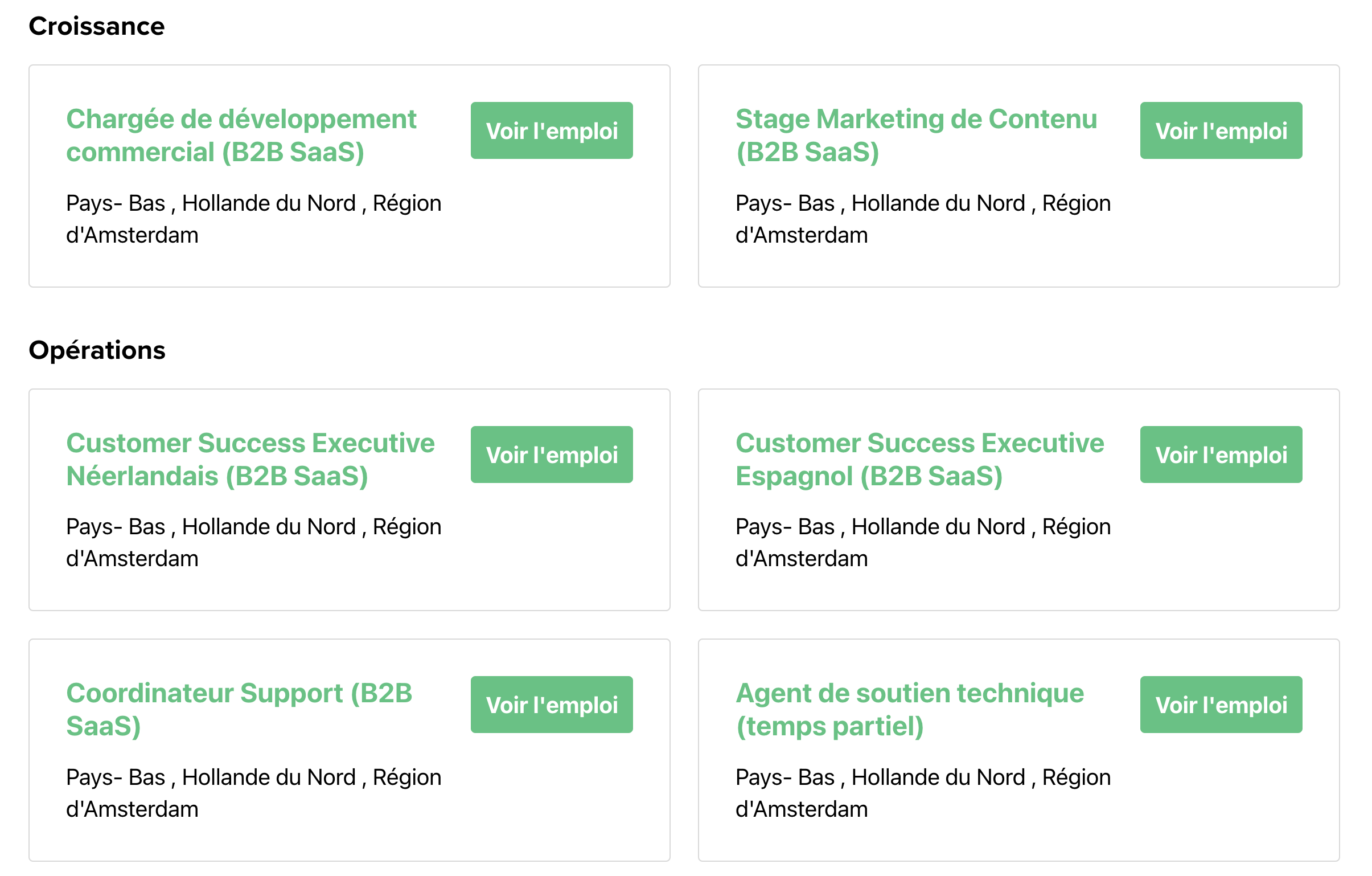
Task: Click 'Voir l'emploi' for Coordinateur Support
Action: [551, 705]
